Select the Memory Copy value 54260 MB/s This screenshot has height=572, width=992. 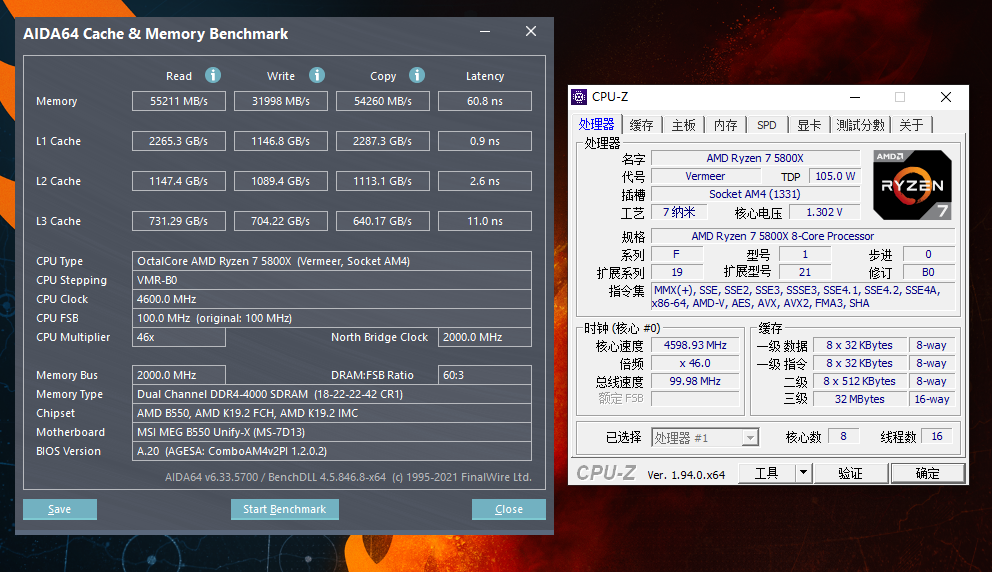383,101
